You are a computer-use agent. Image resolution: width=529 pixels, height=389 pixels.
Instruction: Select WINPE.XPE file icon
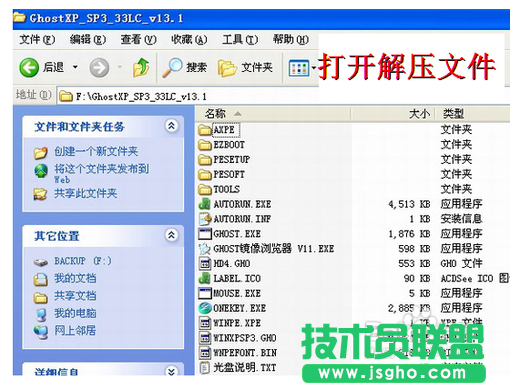pos(205,323)
